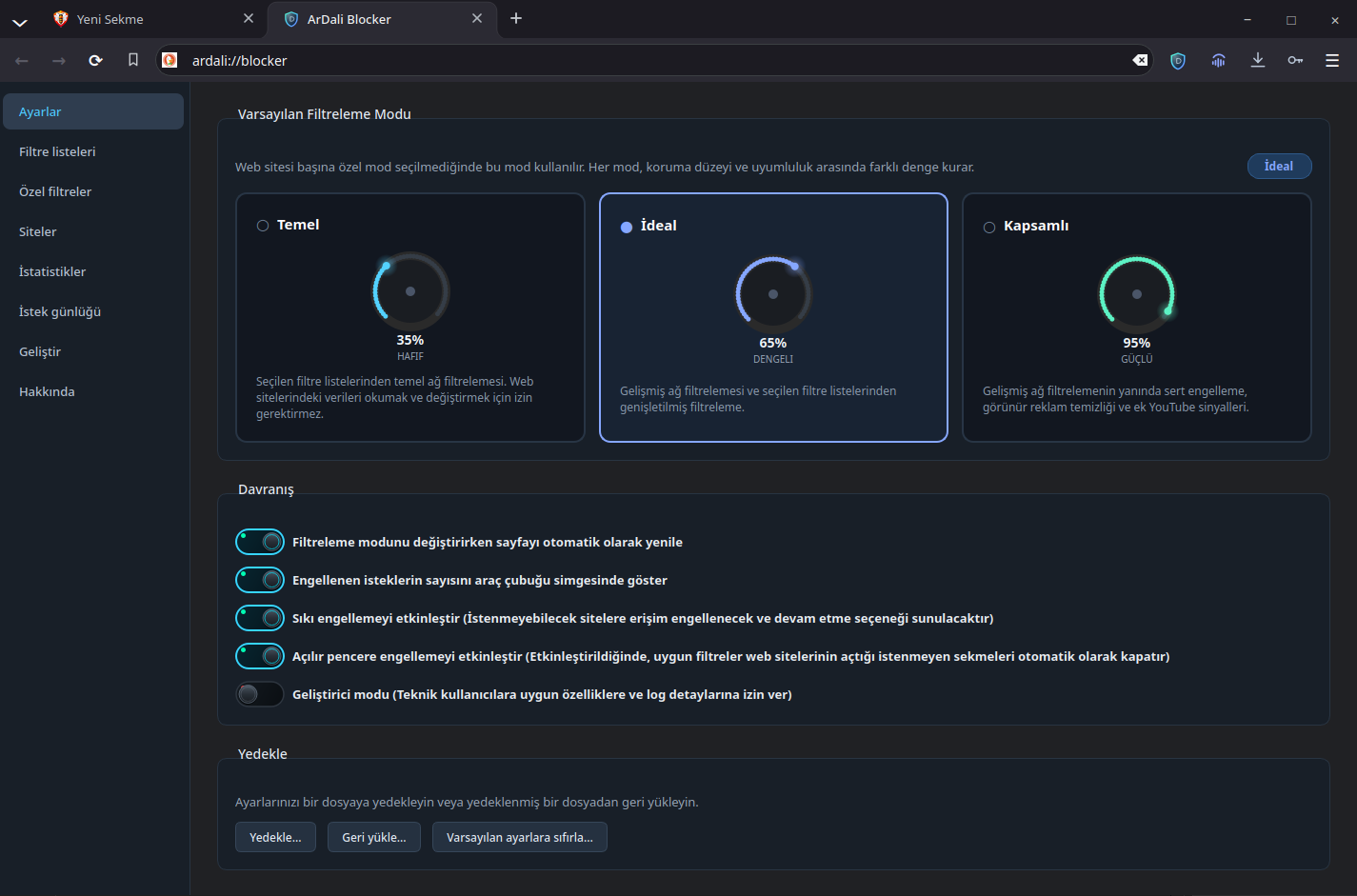Open İstek günlüğü in the sidebar
Image resolution: width=1357 pixels, height=896 pixels.
[93, 311]
